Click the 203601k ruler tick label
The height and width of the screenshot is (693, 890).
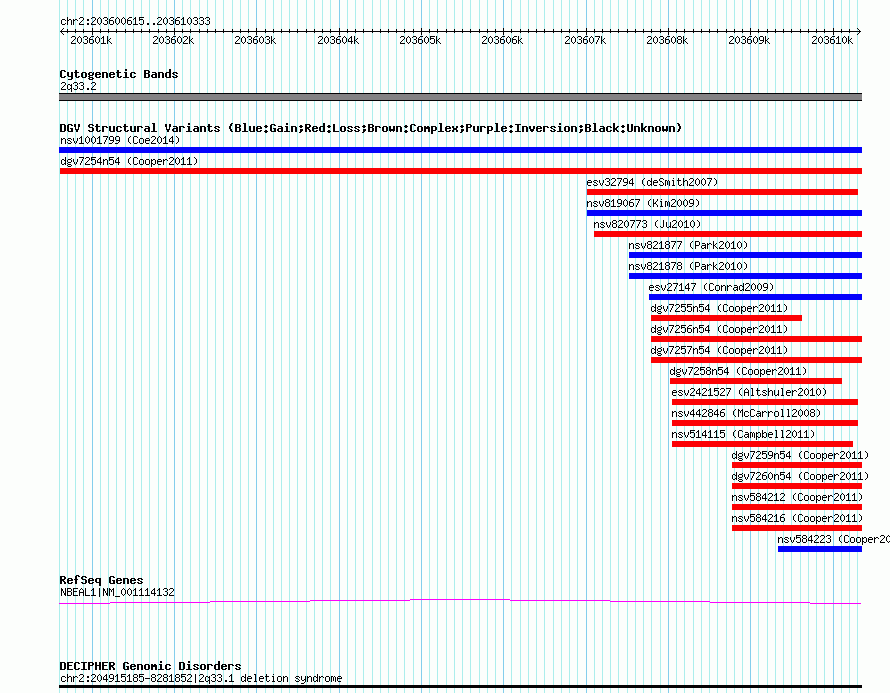pos(91,40)
